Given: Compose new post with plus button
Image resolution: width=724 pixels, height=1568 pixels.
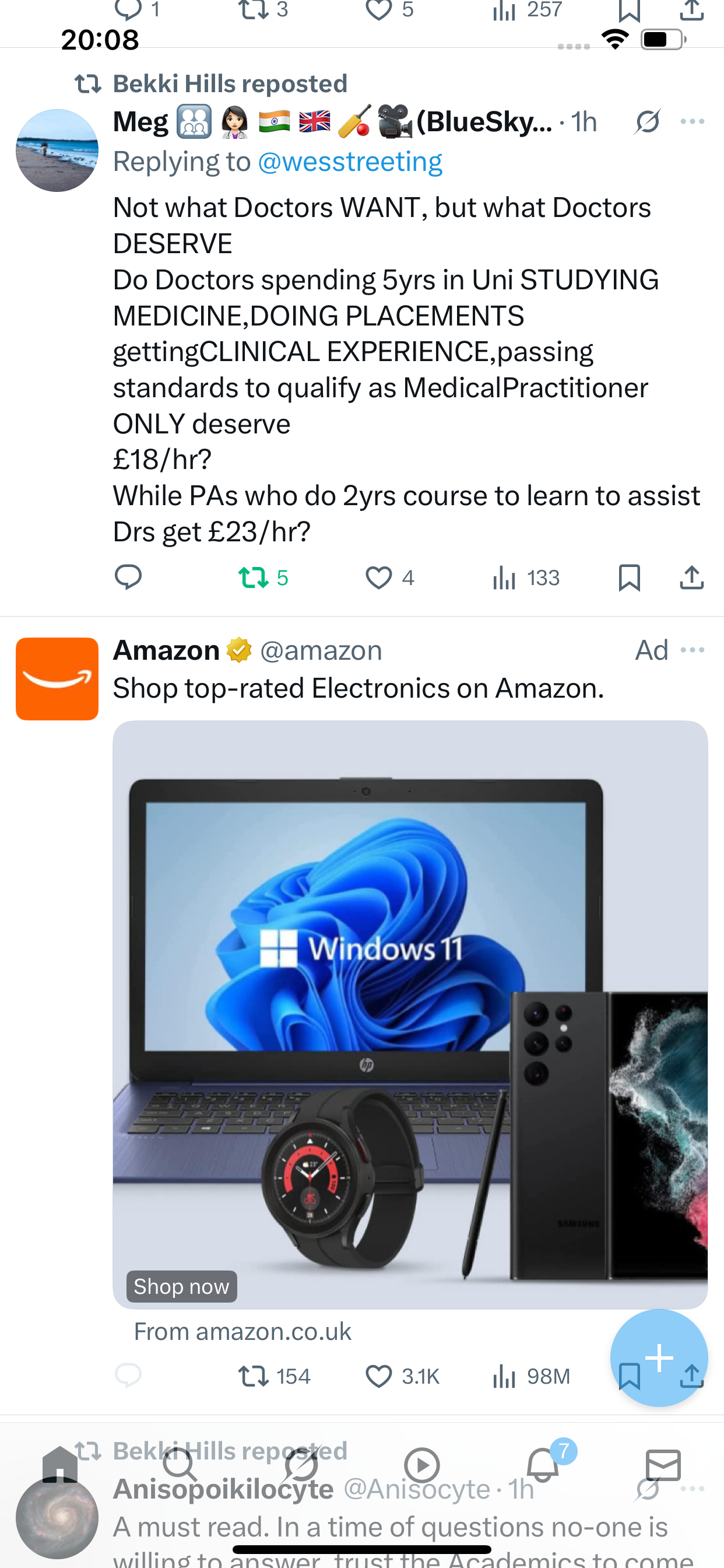Looking at the screenshot, I should tap(659, 1358).
